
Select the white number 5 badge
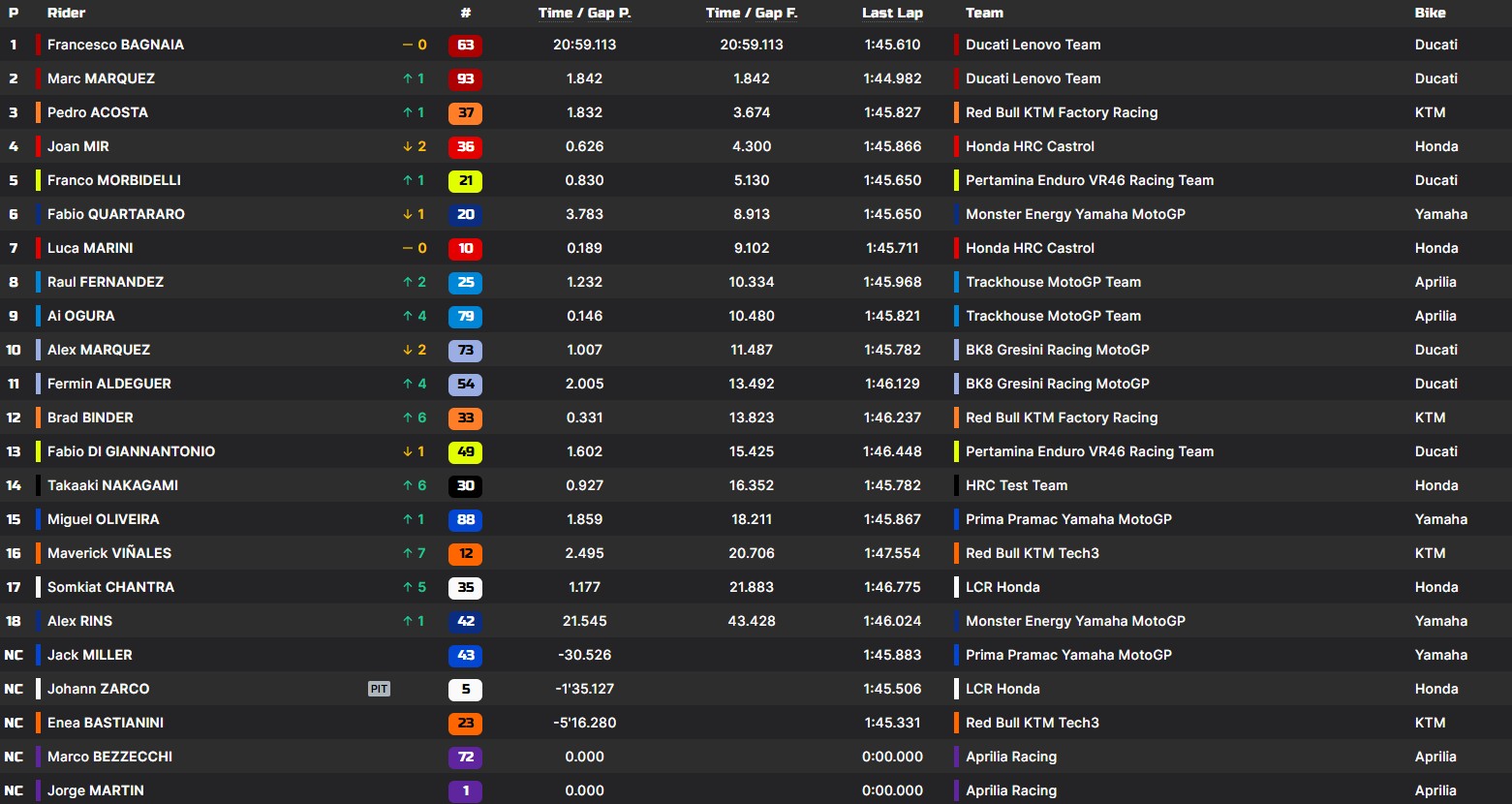pos(465,689)
